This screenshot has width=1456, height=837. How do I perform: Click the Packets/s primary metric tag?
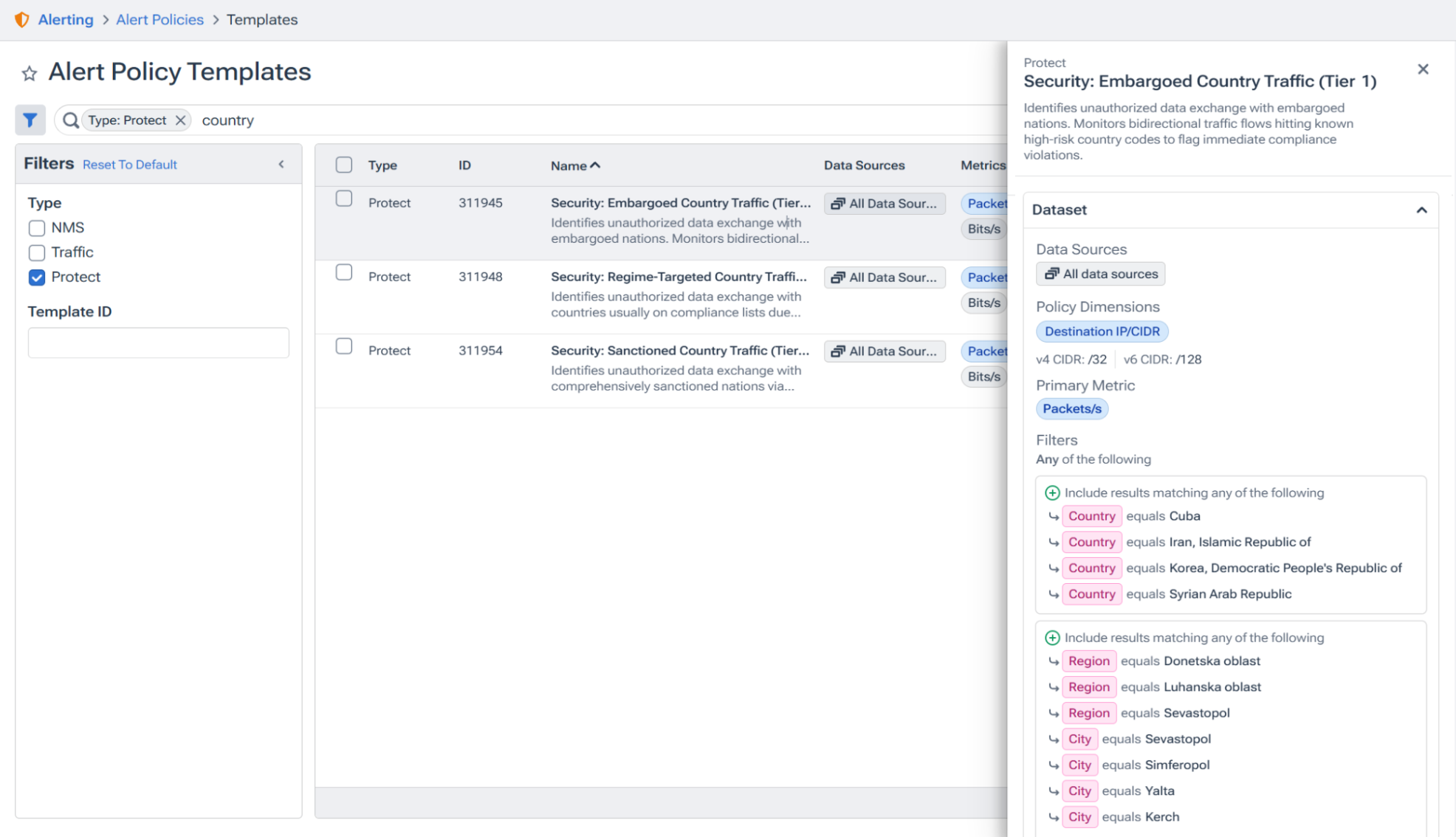click(1072, 409)
